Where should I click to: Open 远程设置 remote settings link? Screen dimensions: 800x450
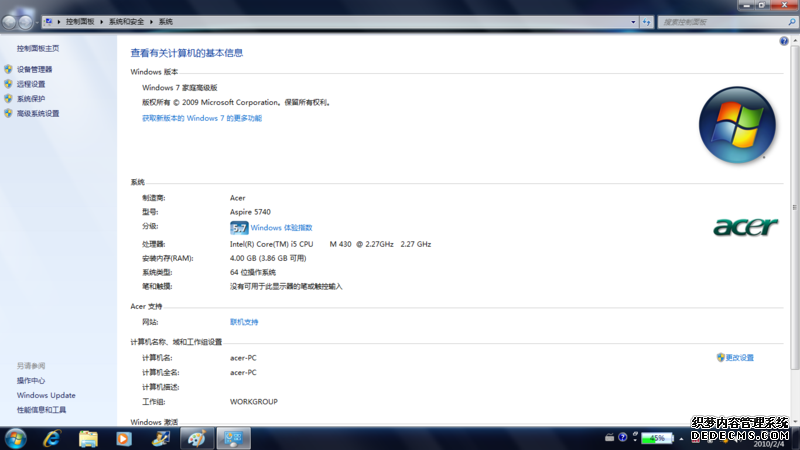(x=31, y=84)
